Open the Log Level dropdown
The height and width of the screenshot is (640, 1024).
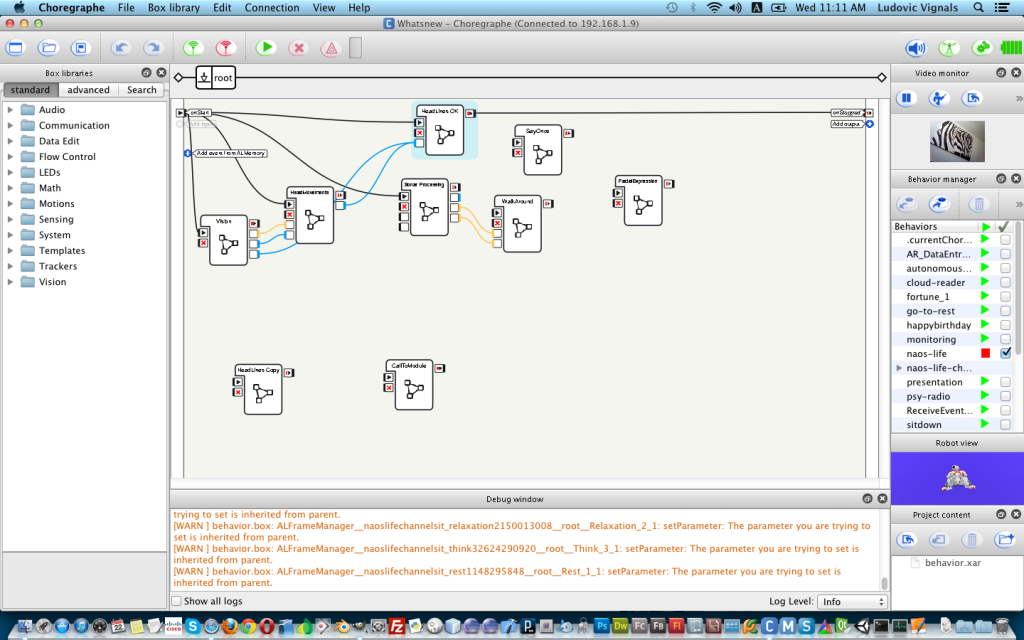pos(852,601)
